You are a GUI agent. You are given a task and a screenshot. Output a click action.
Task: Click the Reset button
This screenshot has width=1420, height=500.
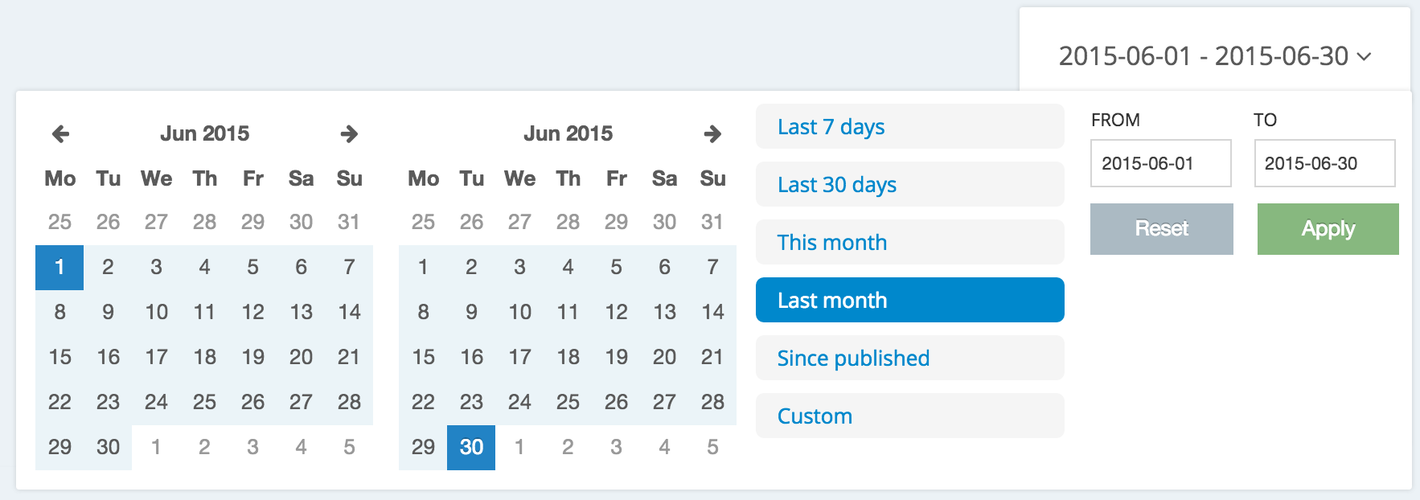coord(1162,229)
